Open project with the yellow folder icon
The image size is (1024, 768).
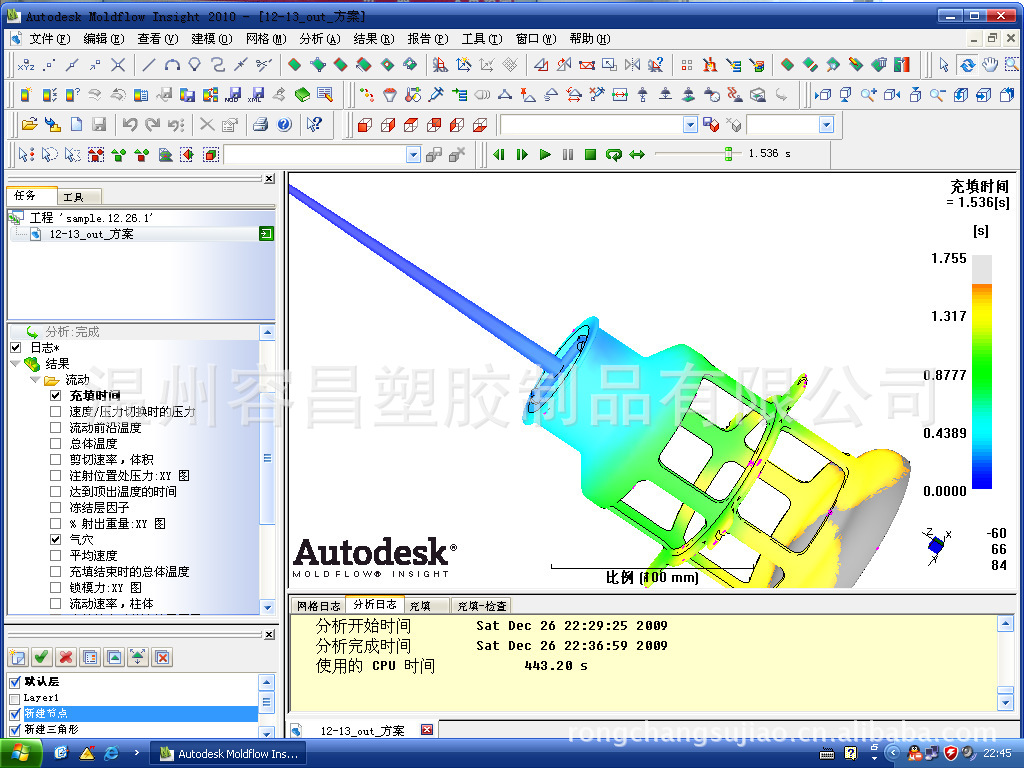pyautogui.click(x=29, y=124)
